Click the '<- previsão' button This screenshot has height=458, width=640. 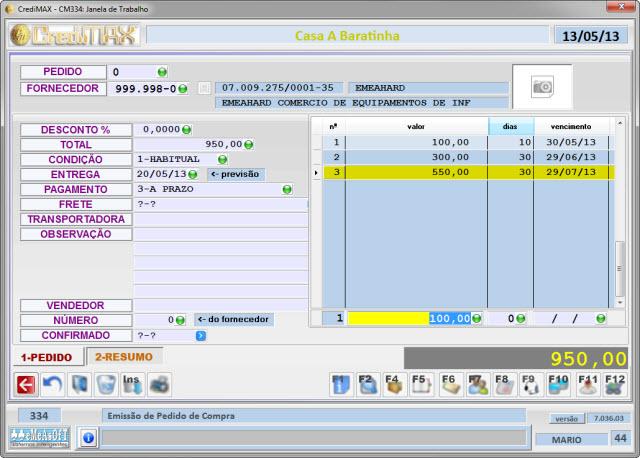[x=235, y=174]
